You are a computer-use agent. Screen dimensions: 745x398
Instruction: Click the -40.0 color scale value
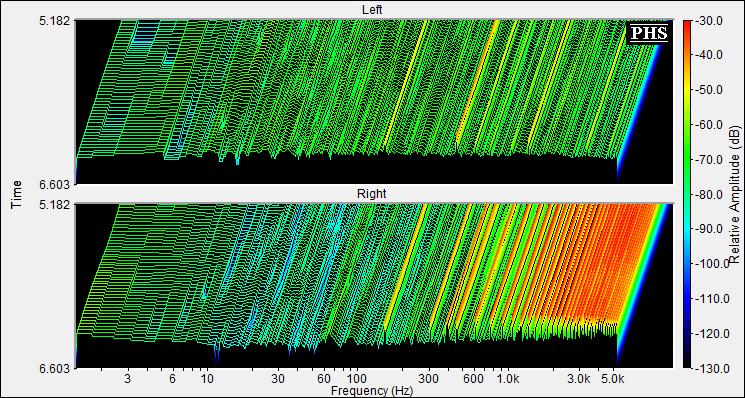[x=709, y=55]
